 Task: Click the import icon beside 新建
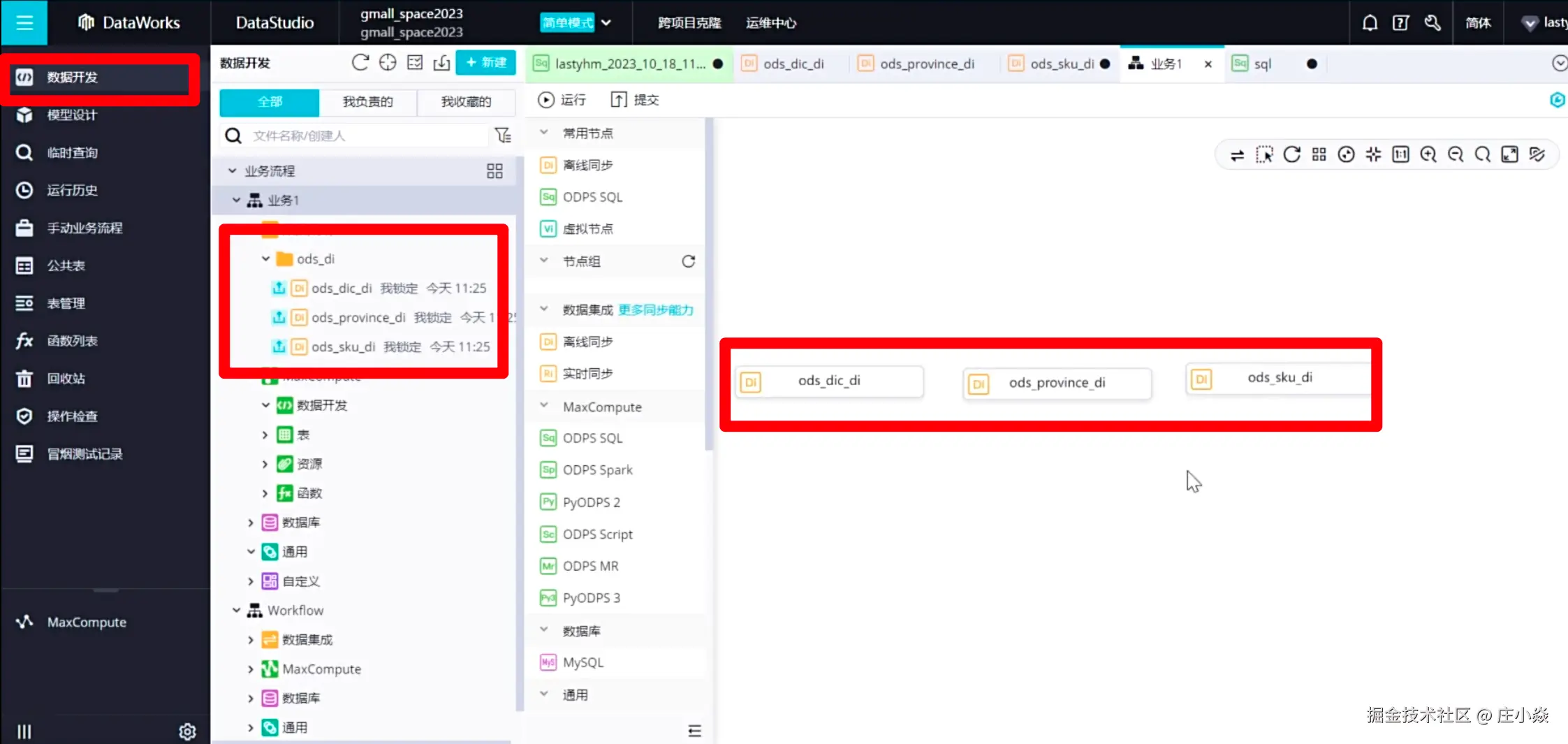[441, 63]
